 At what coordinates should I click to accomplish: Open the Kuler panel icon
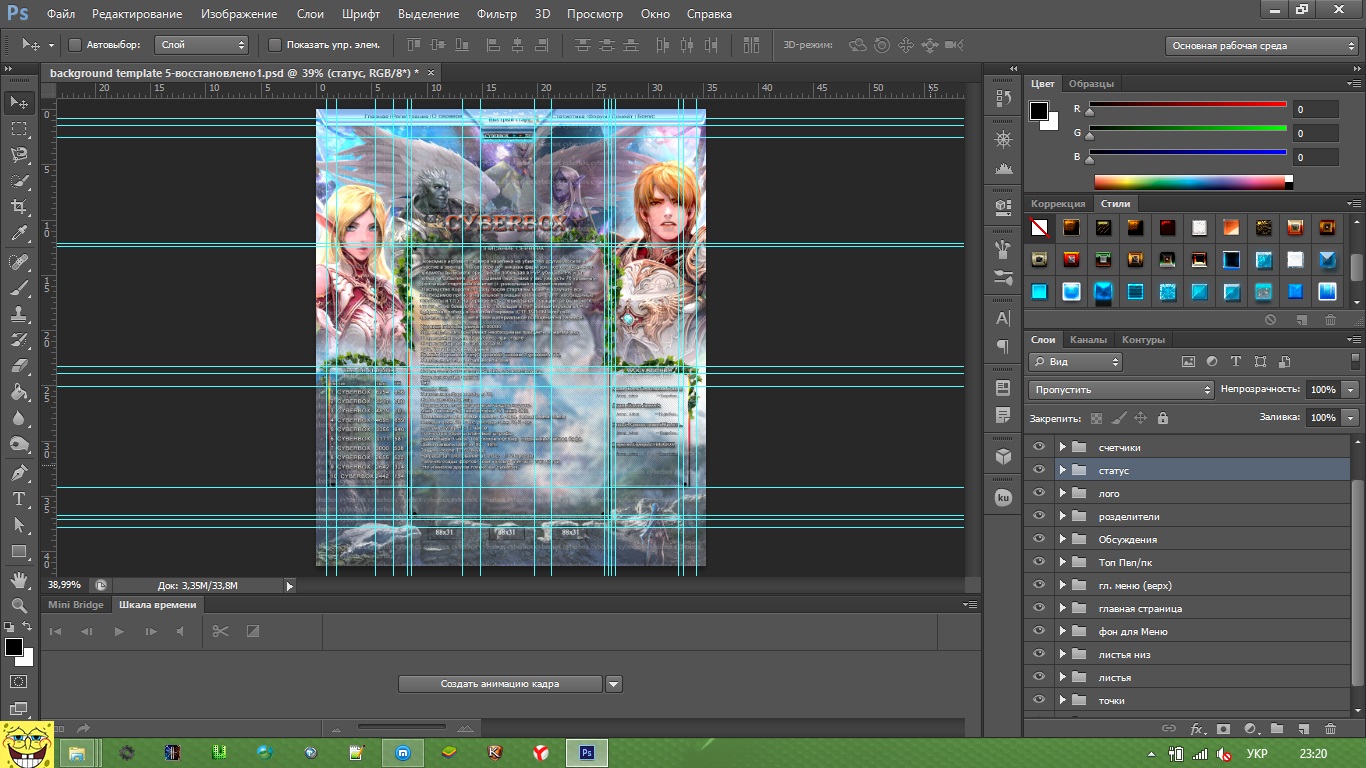point(1003,497)
